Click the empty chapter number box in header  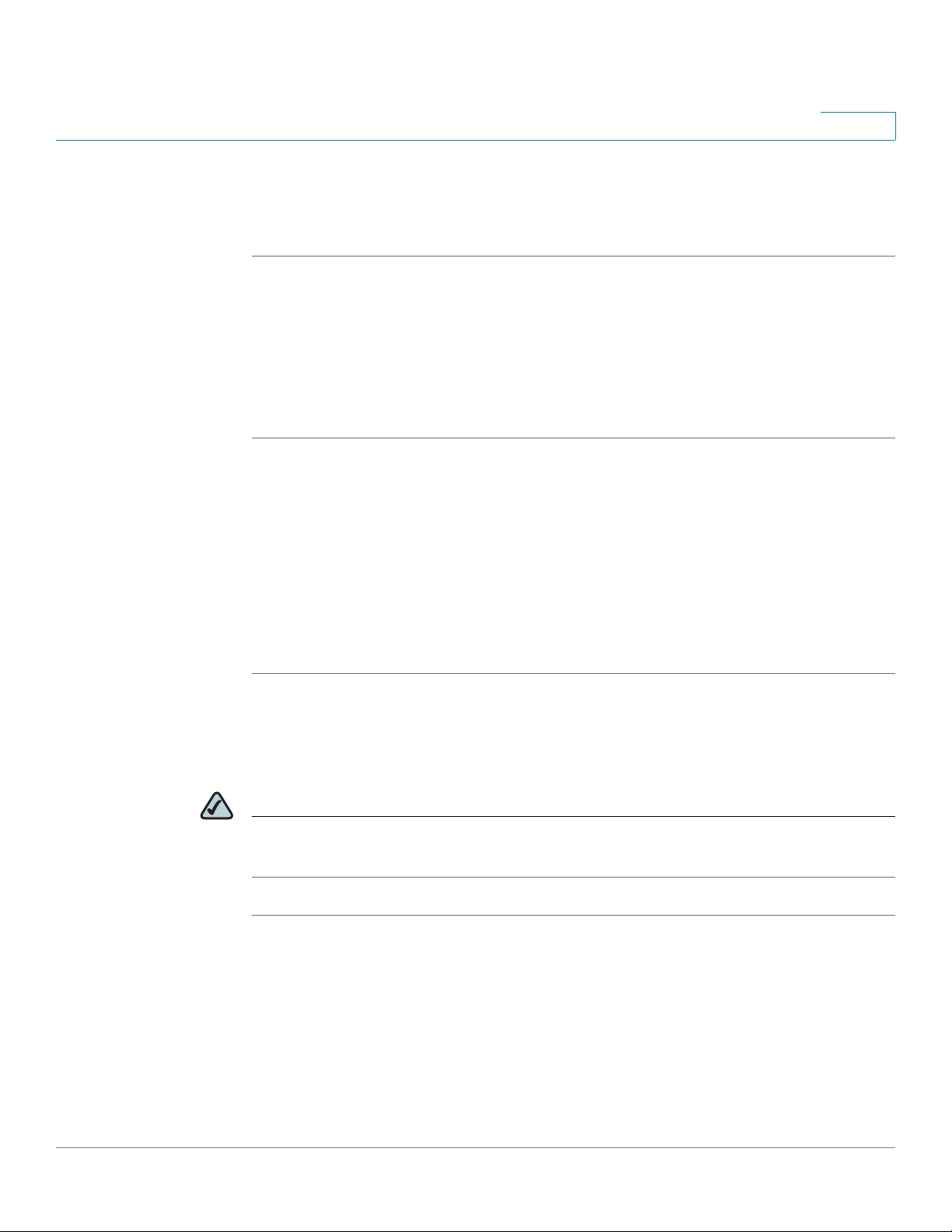[858, 126]
